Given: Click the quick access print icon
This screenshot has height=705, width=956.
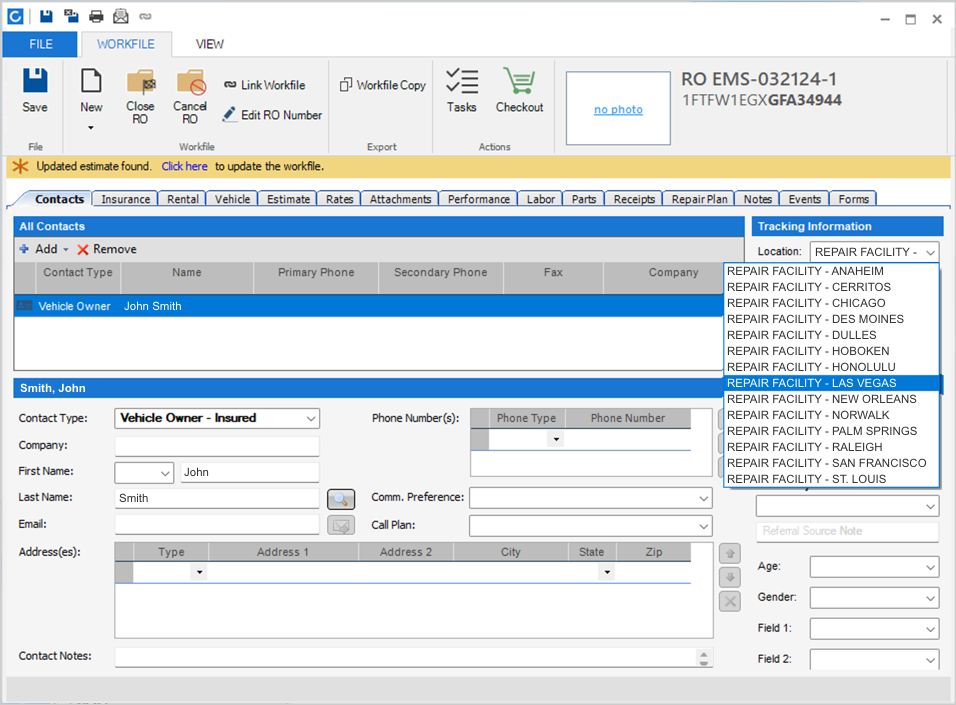Looking at the screenshot, I should click(96, 16).
